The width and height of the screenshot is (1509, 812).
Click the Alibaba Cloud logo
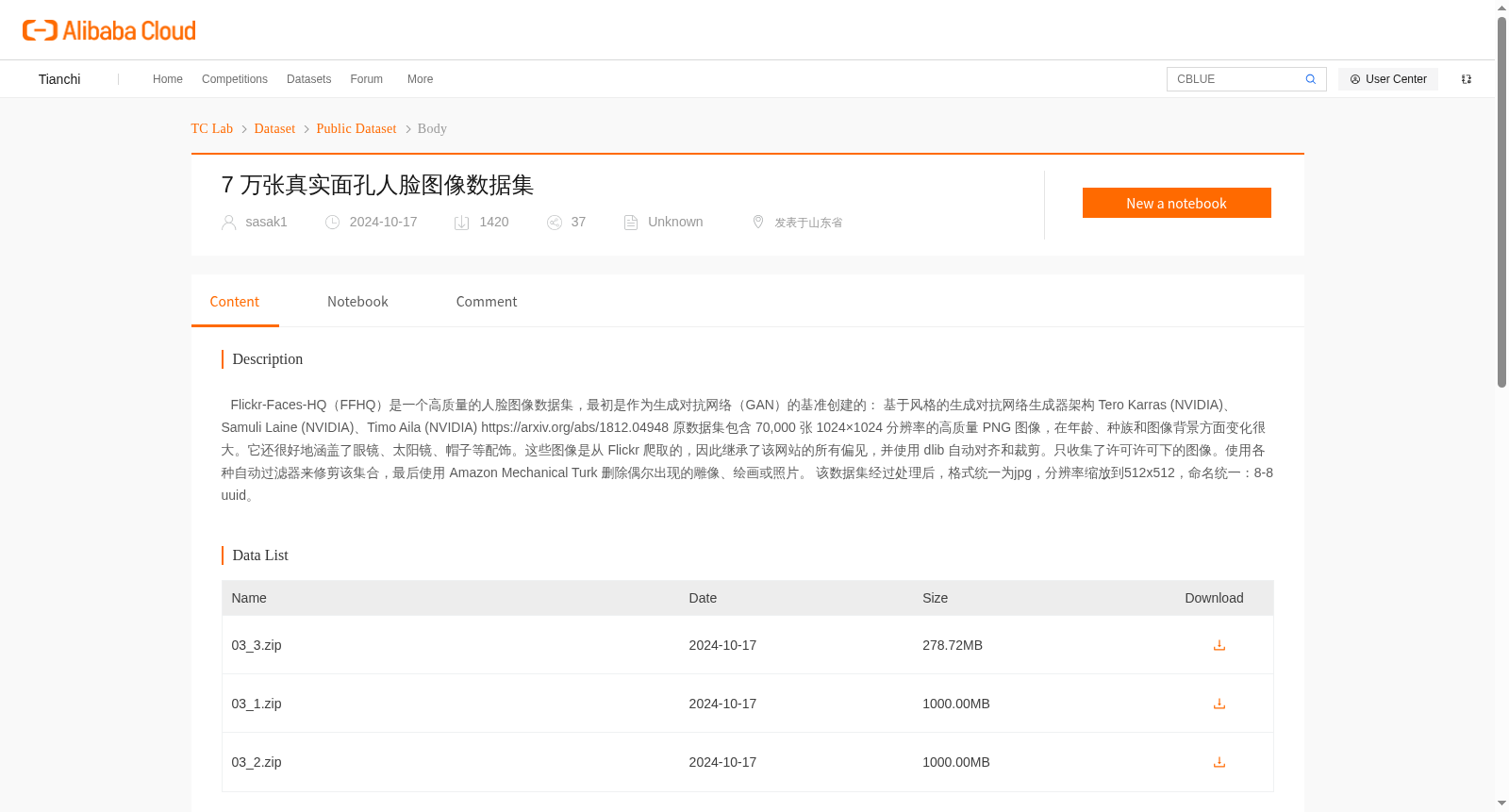coord(109,30)
